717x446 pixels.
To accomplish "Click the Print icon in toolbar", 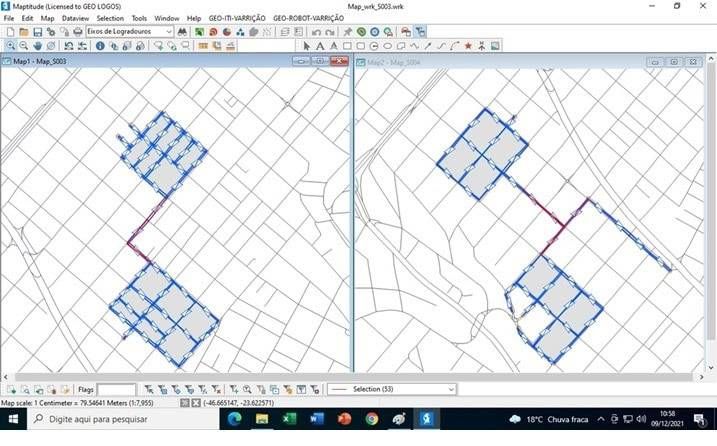I will tap(78, 32).
